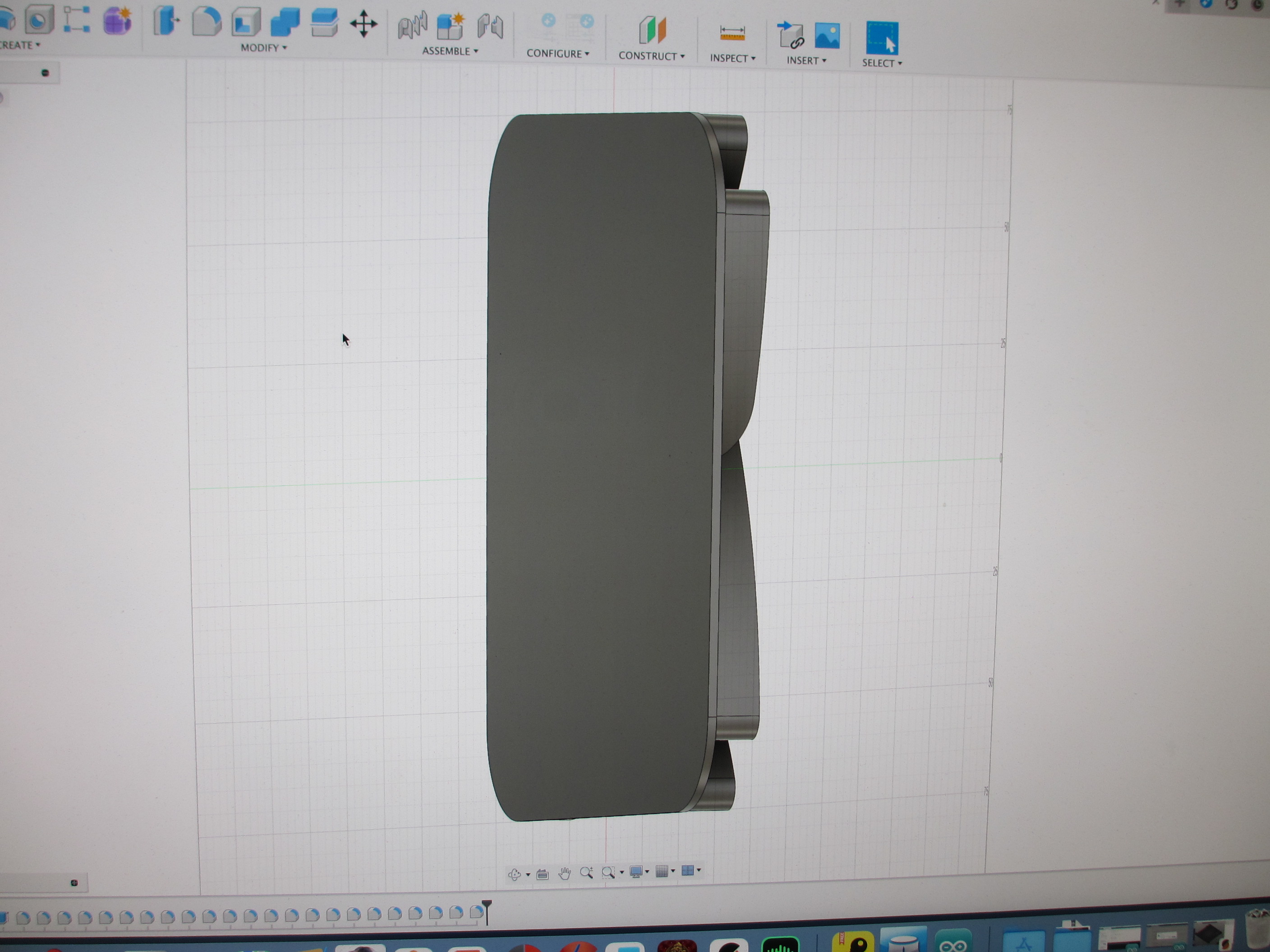
Task: Click the Orbit navigation icon
Action: 515,874
